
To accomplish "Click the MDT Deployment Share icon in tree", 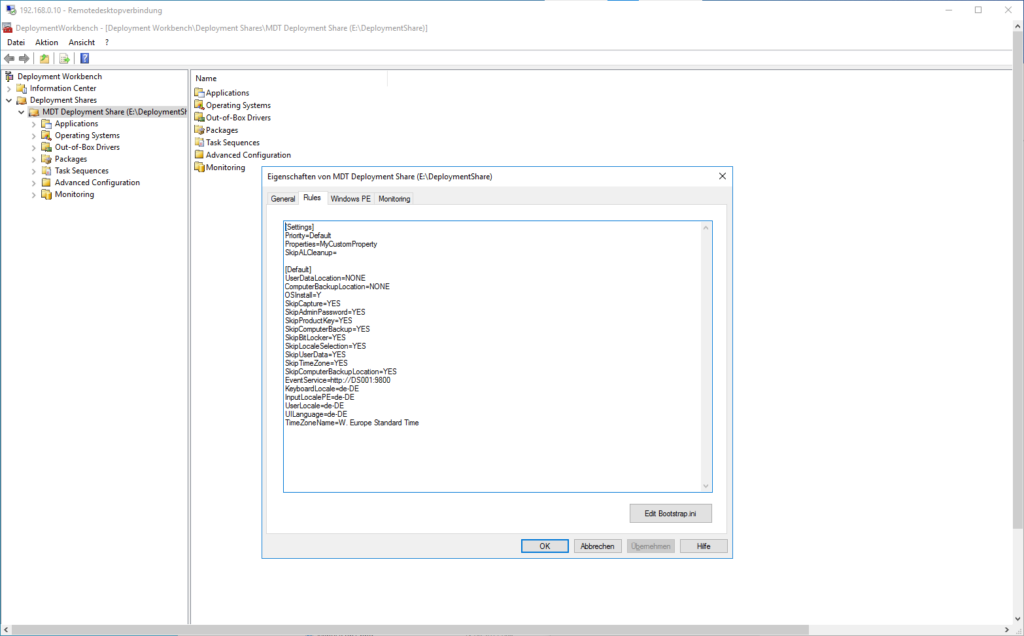I will pyautogui.click(x=34, y=112).
